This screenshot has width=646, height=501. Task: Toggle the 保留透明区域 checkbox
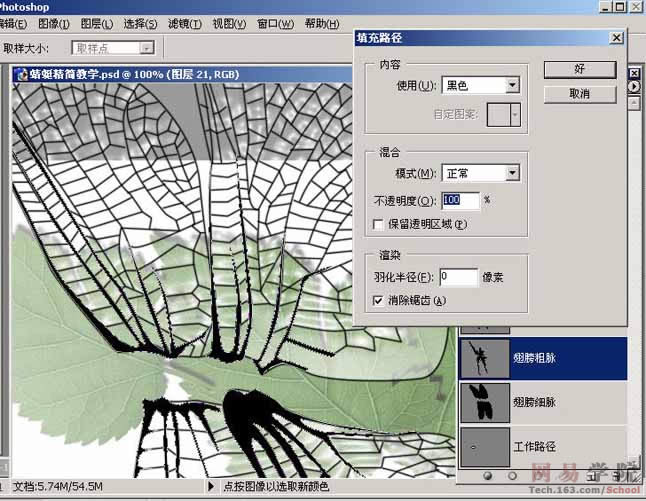pyautogui.click(x=378, y=225)
